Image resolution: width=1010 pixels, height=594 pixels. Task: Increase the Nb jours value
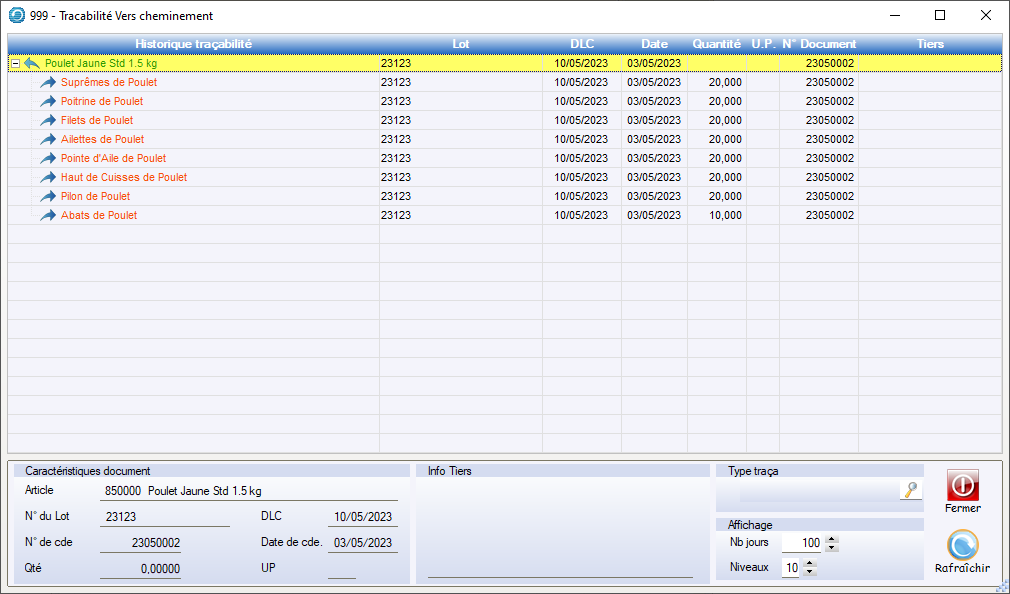832,539
